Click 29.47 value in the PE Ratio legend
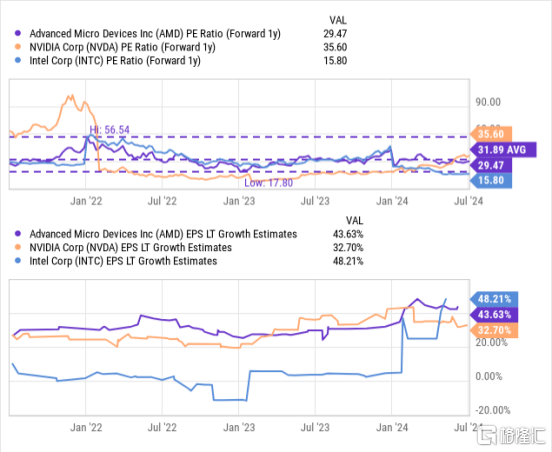The height and width of the screenshot is (452, 552). 335,33
